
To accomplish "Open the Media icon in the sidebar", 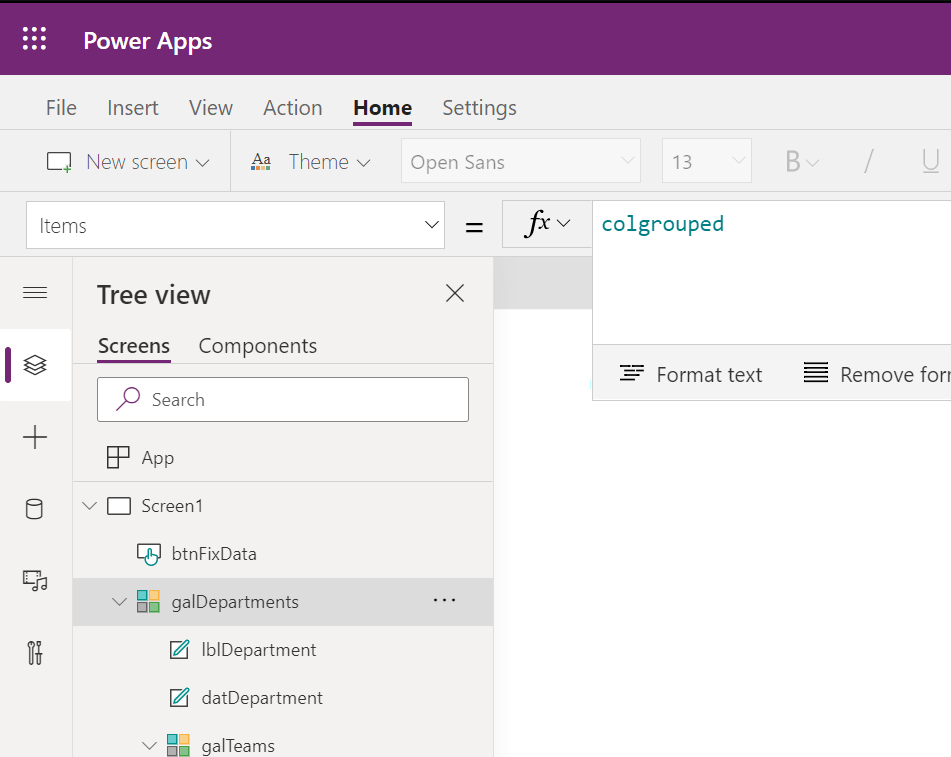I will coord(35,580).
